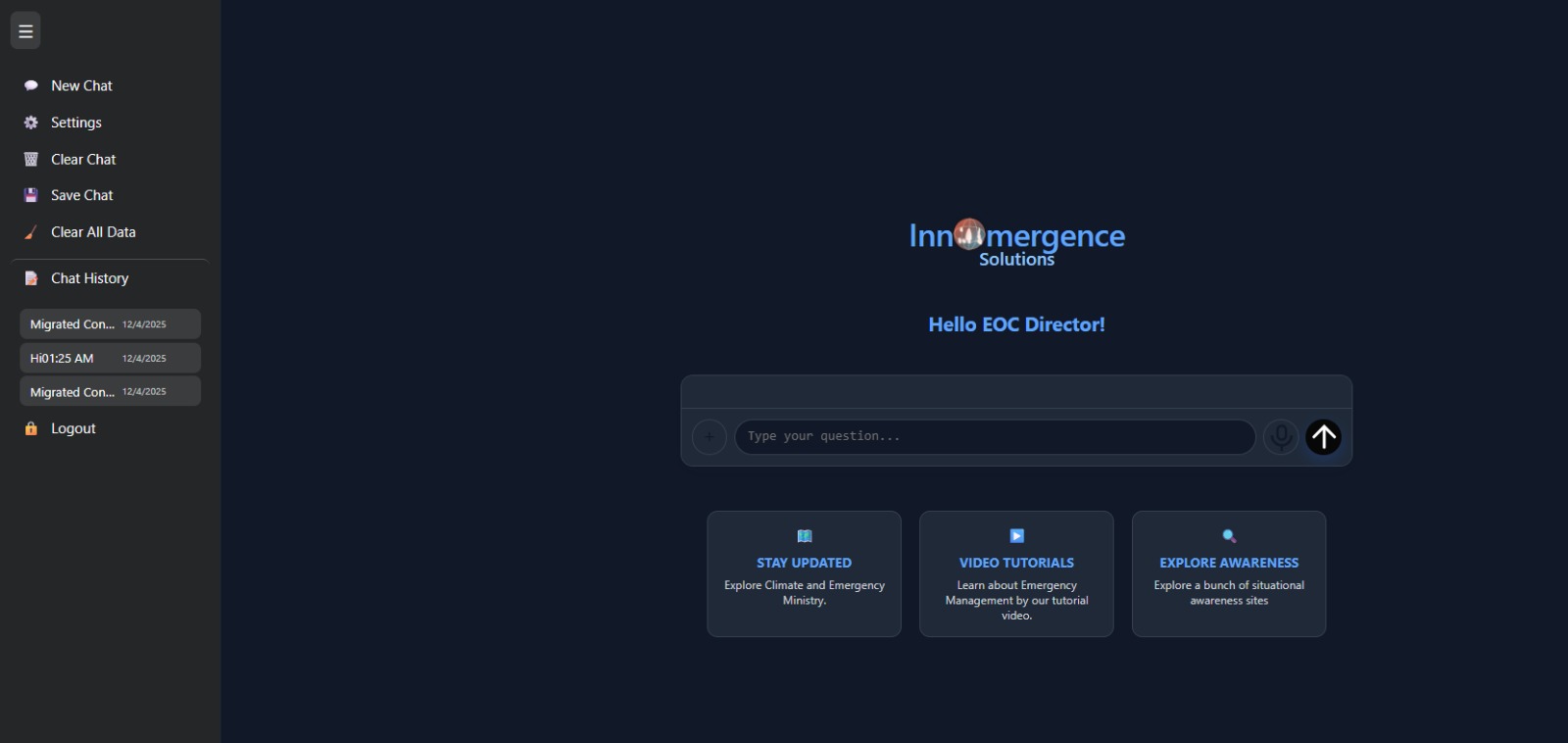Collapse the sidebar with hamburger icon
Screen dimensions: 1568x743
tap(25, 31)
